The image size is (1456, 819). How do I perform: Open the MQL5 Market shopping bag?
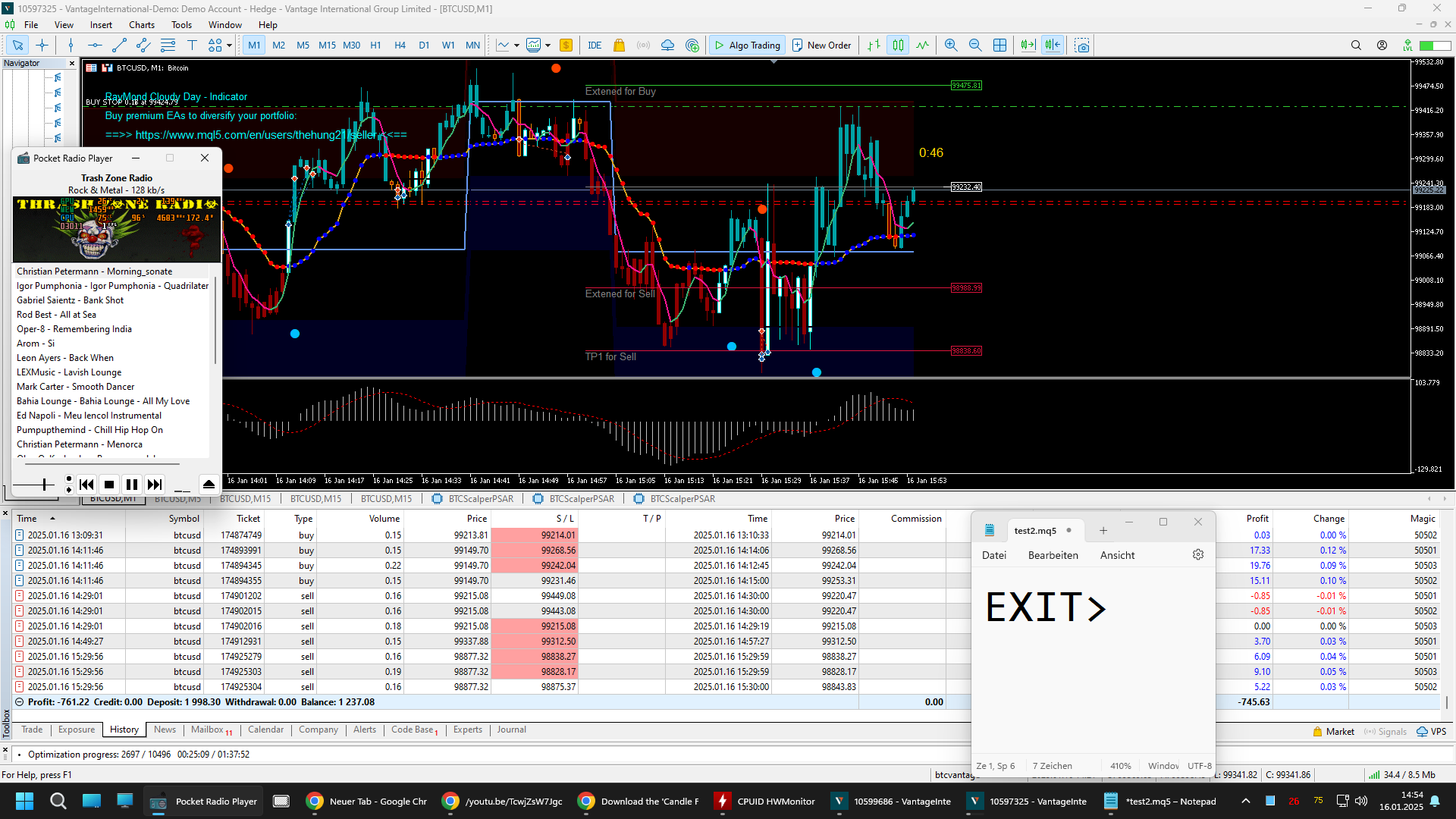[x=619, y=45]
